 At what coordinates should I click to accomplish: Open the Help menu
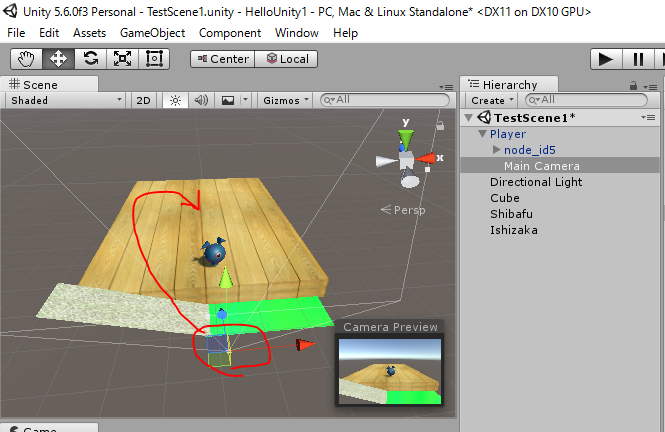click(345, 33)
